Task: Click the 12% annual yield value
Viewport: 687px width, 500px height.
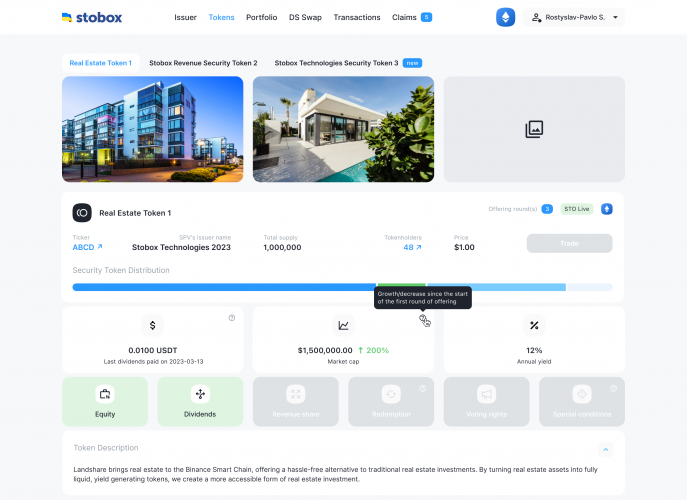Action: [534, 350]
